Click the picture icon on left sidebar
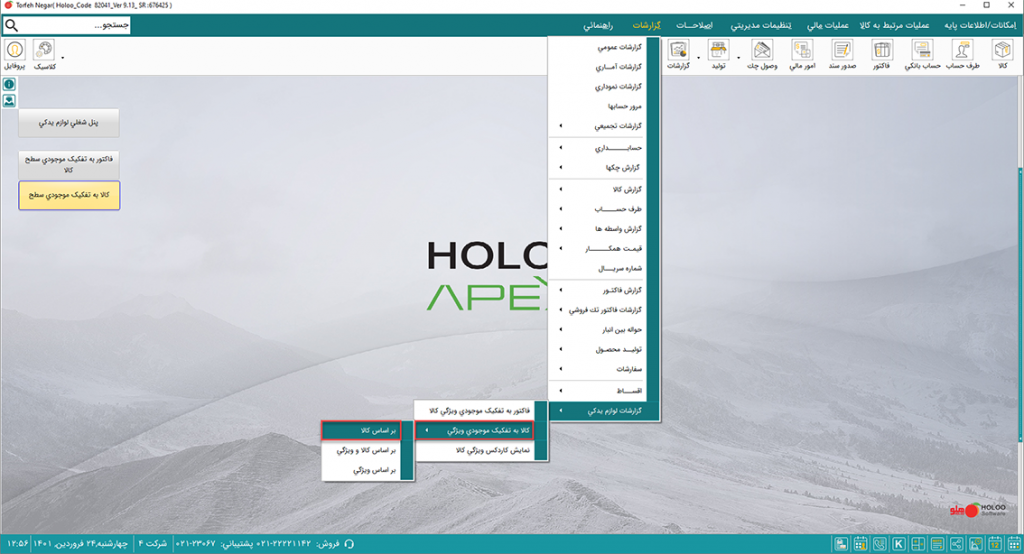 tap(9, 101)
